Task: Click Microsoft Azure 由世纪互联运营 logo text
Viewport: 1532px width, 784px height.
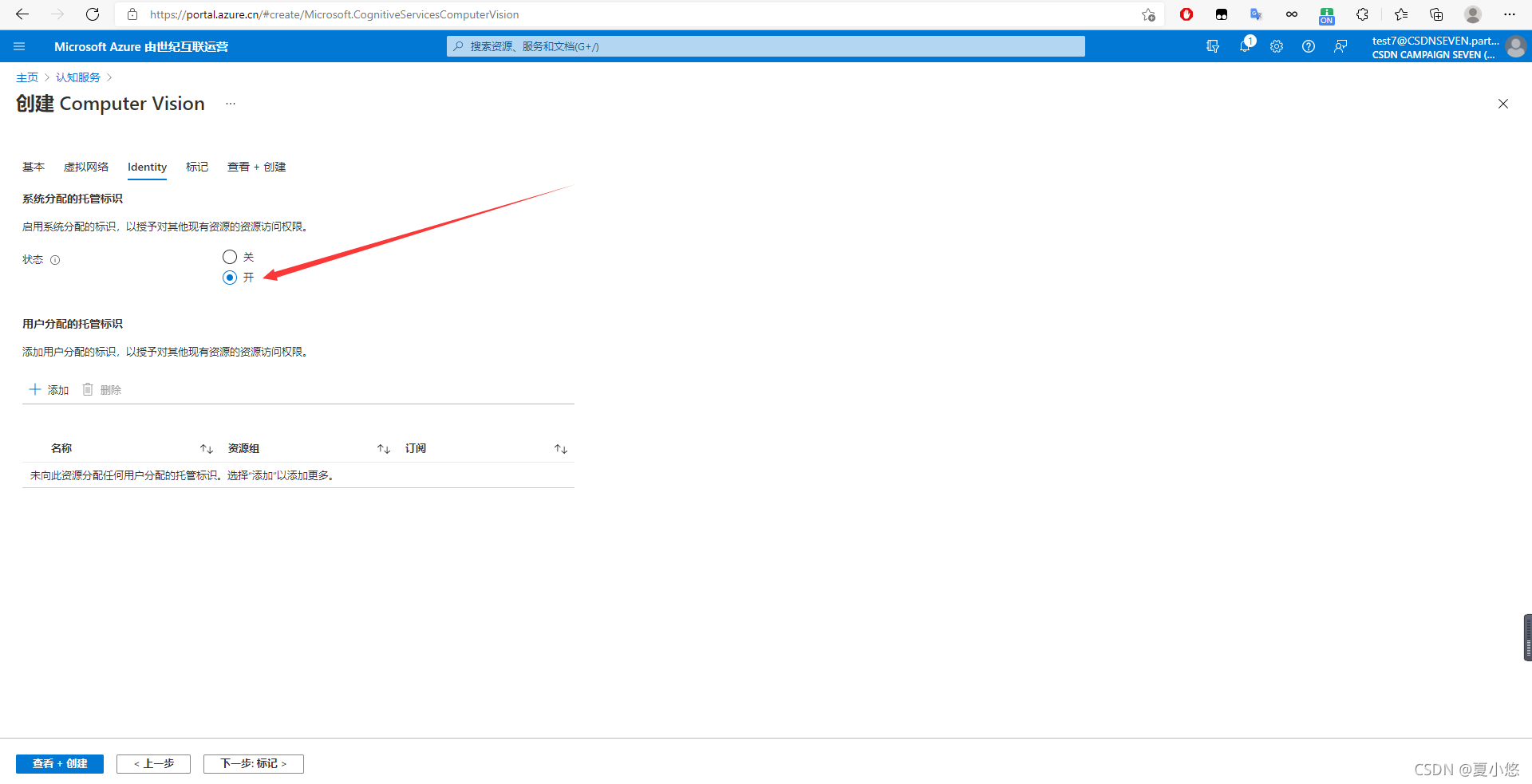Action: tap(141, 47)
